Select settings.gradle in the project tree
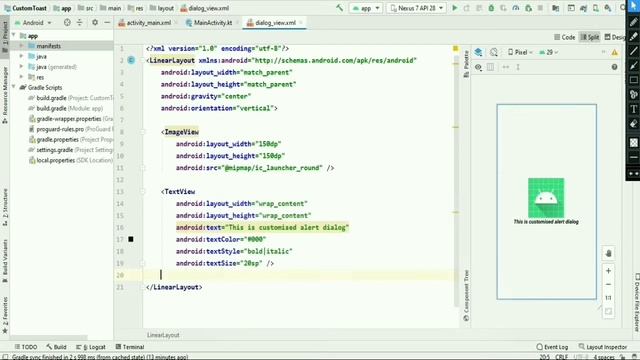 [71, 150]
